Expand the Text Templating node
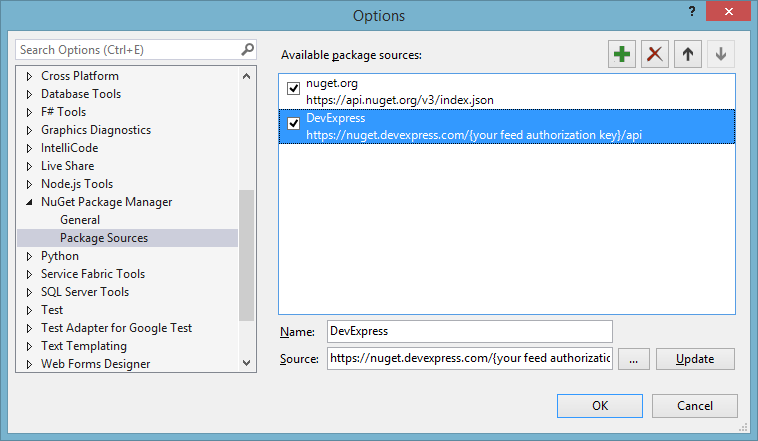This screenshot has height=441, width=758. tap(29, 347)
